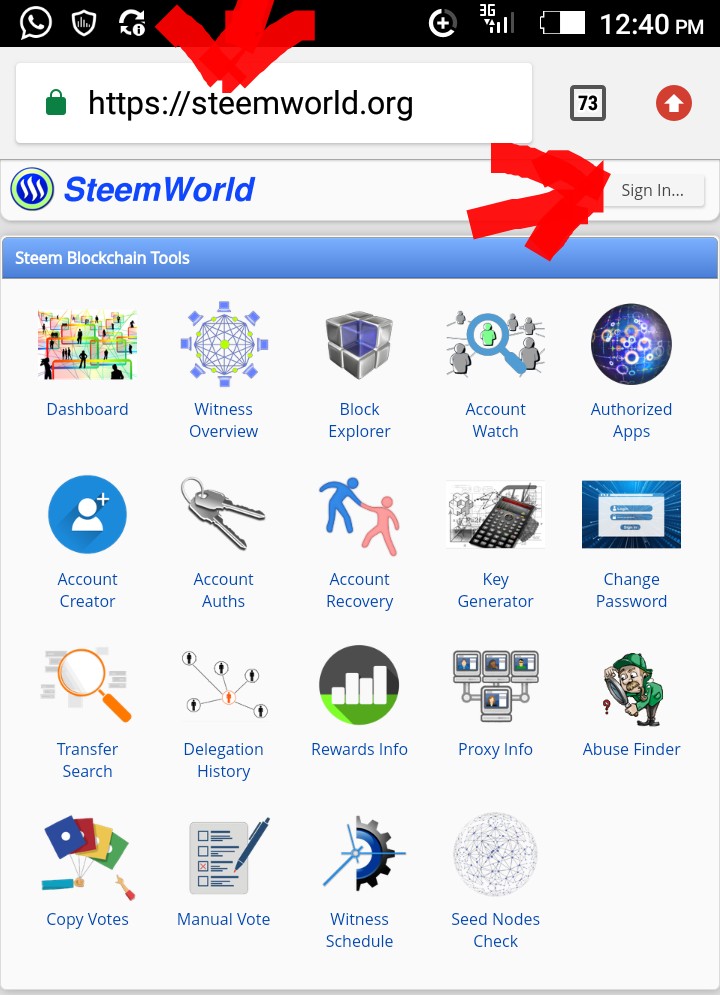Tap the sync notification icon in status bar
720x995 pixels.
tap(132, 23)
